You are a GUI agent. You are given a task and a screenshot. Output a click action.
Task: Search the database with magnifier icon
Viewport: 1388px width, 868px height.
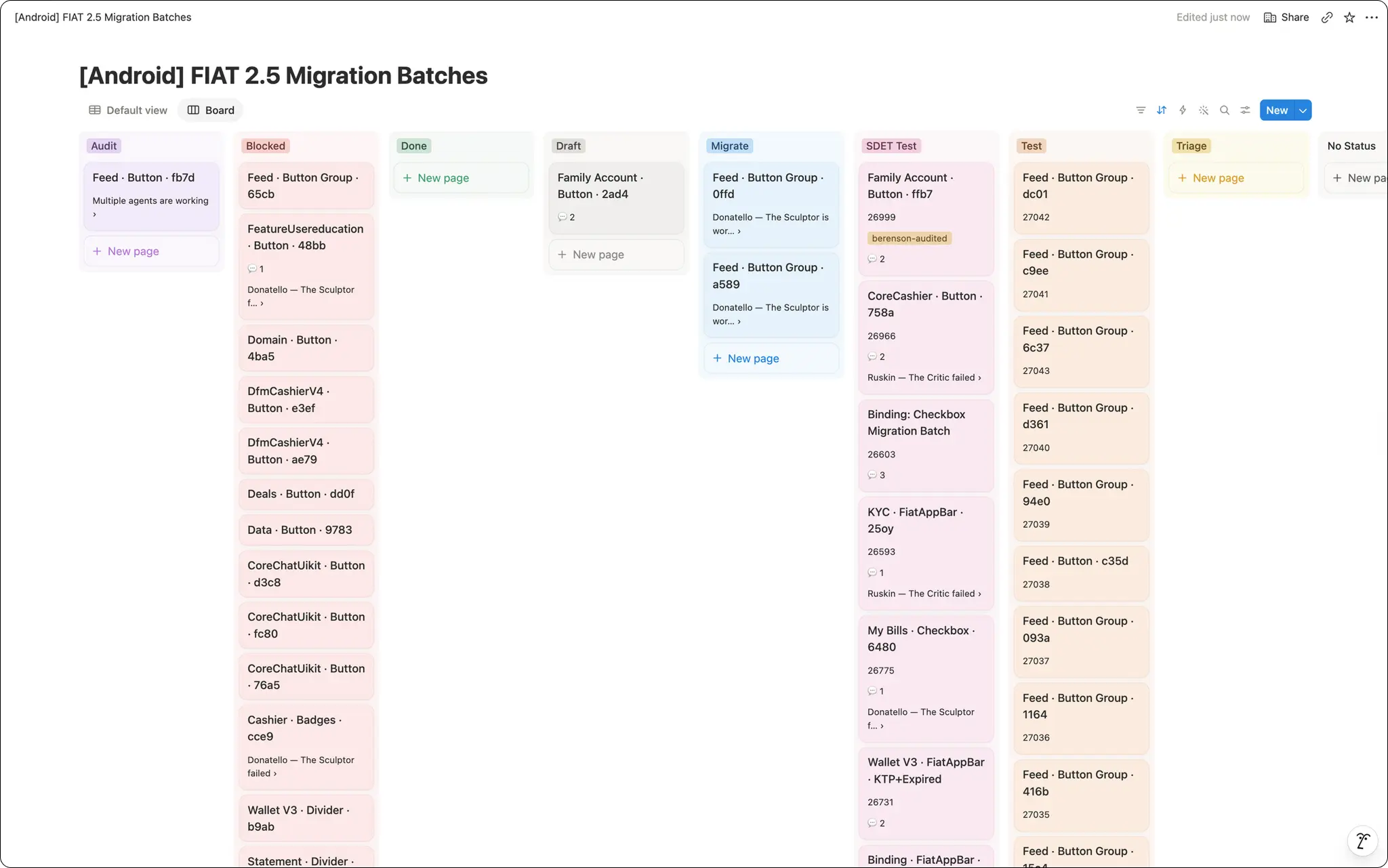pos(1225,110)
